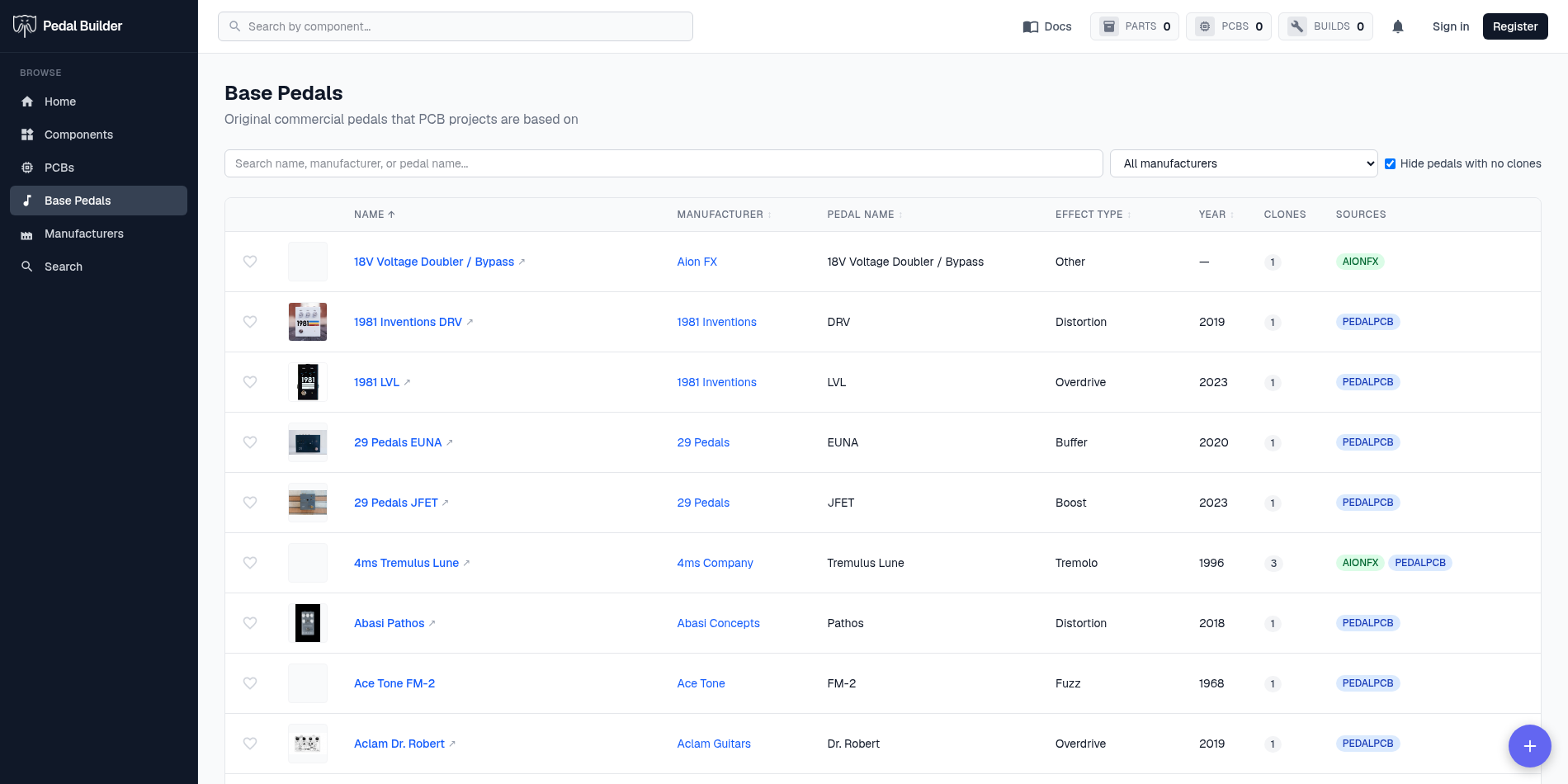
Task: Click the Docs book icon
Action: (1030, 26)
